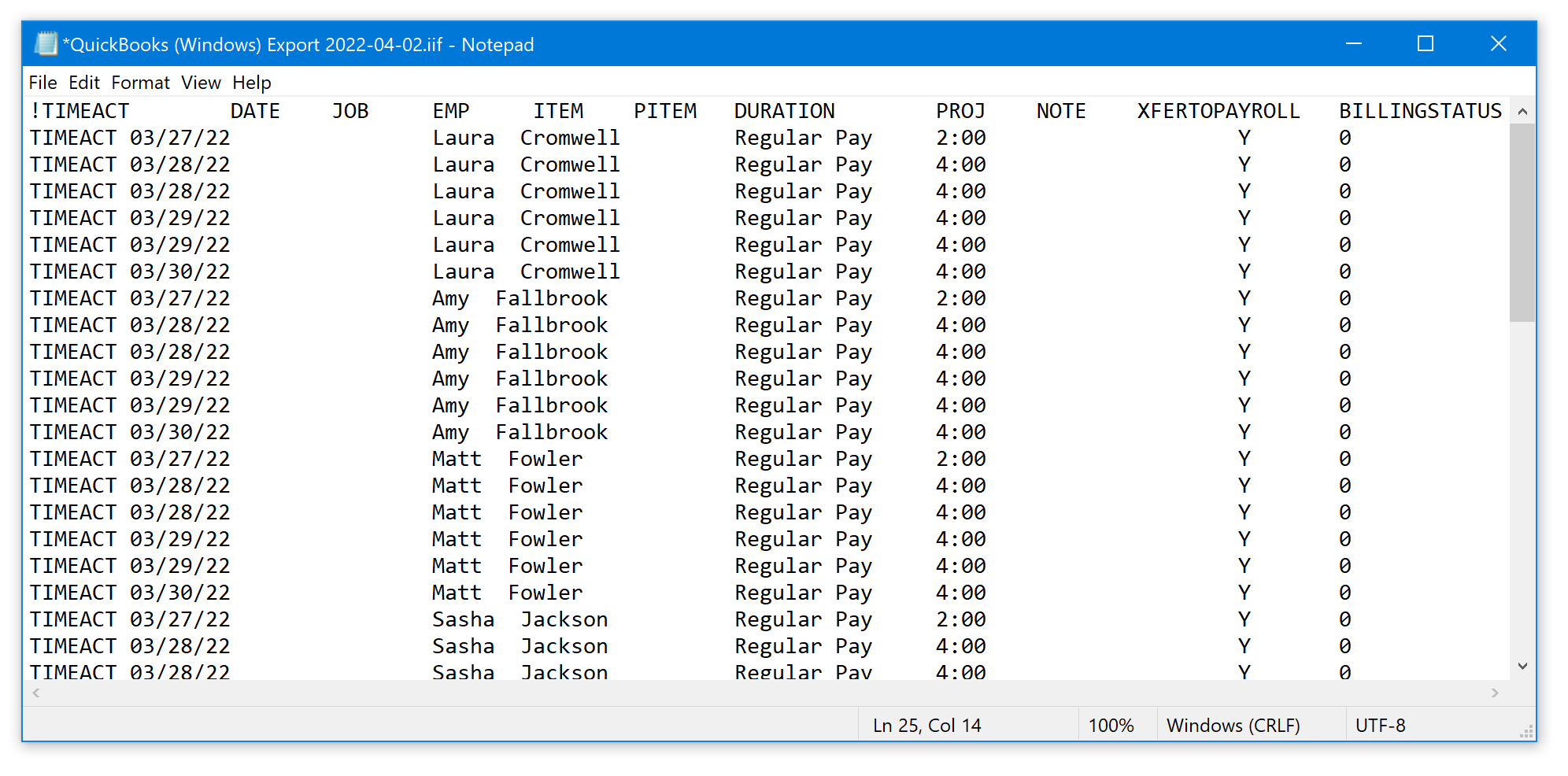Click the 'EMP' column header

451,111
